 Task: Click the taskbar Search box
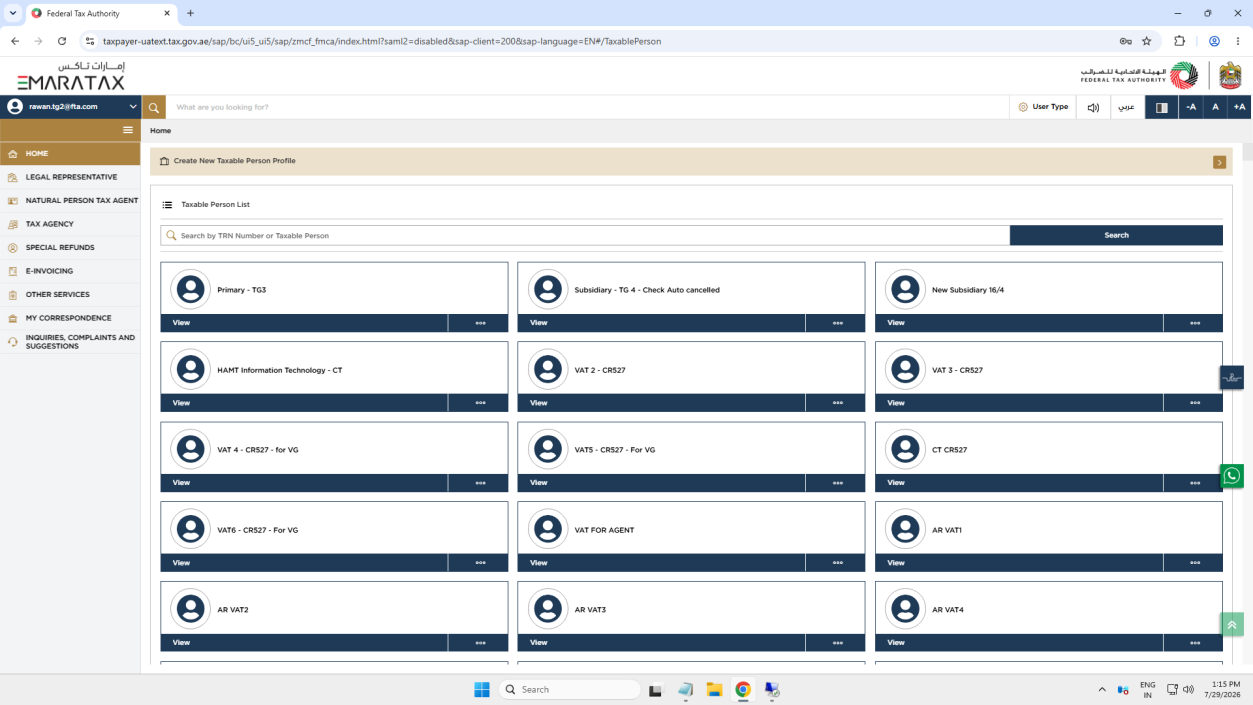click(x=570, y=689)
